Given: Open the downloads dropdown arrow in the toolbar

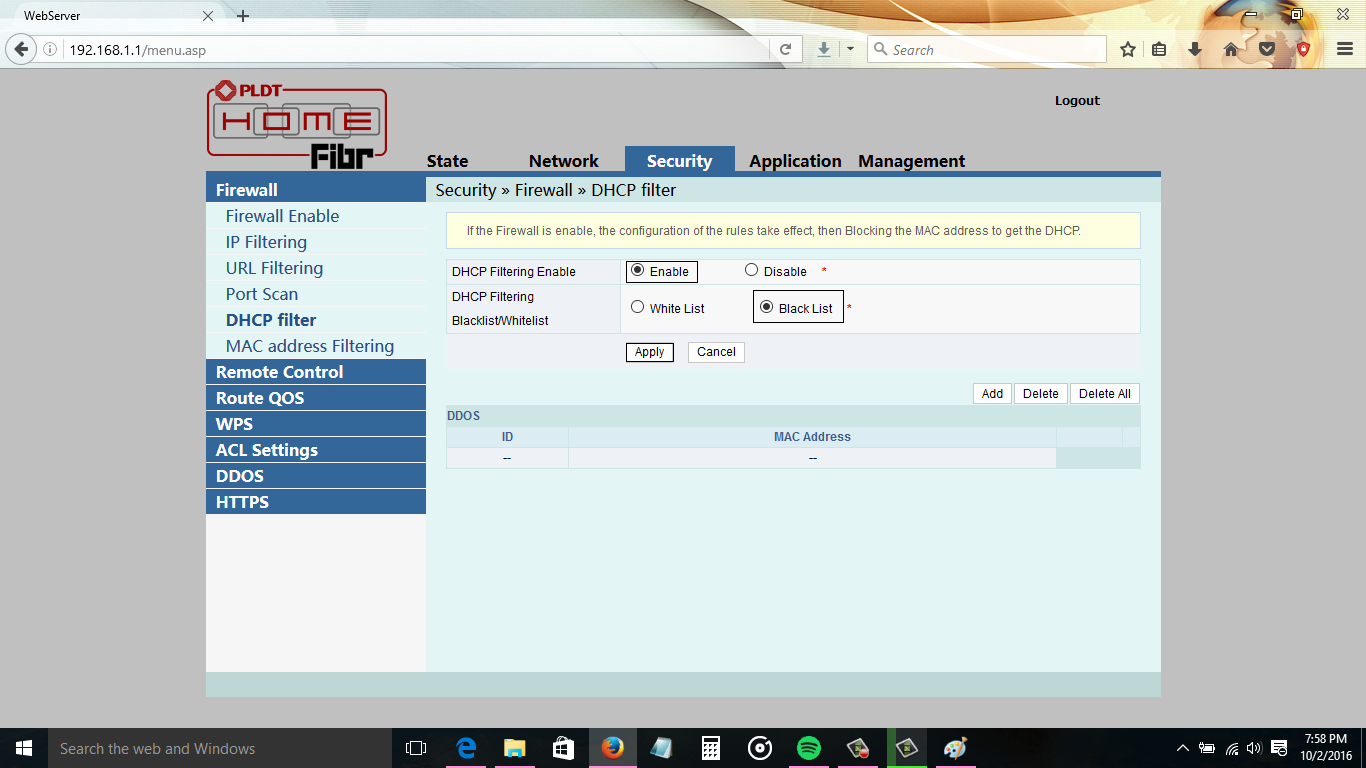Looking at the screenshot, I should [x=851, y=48].
